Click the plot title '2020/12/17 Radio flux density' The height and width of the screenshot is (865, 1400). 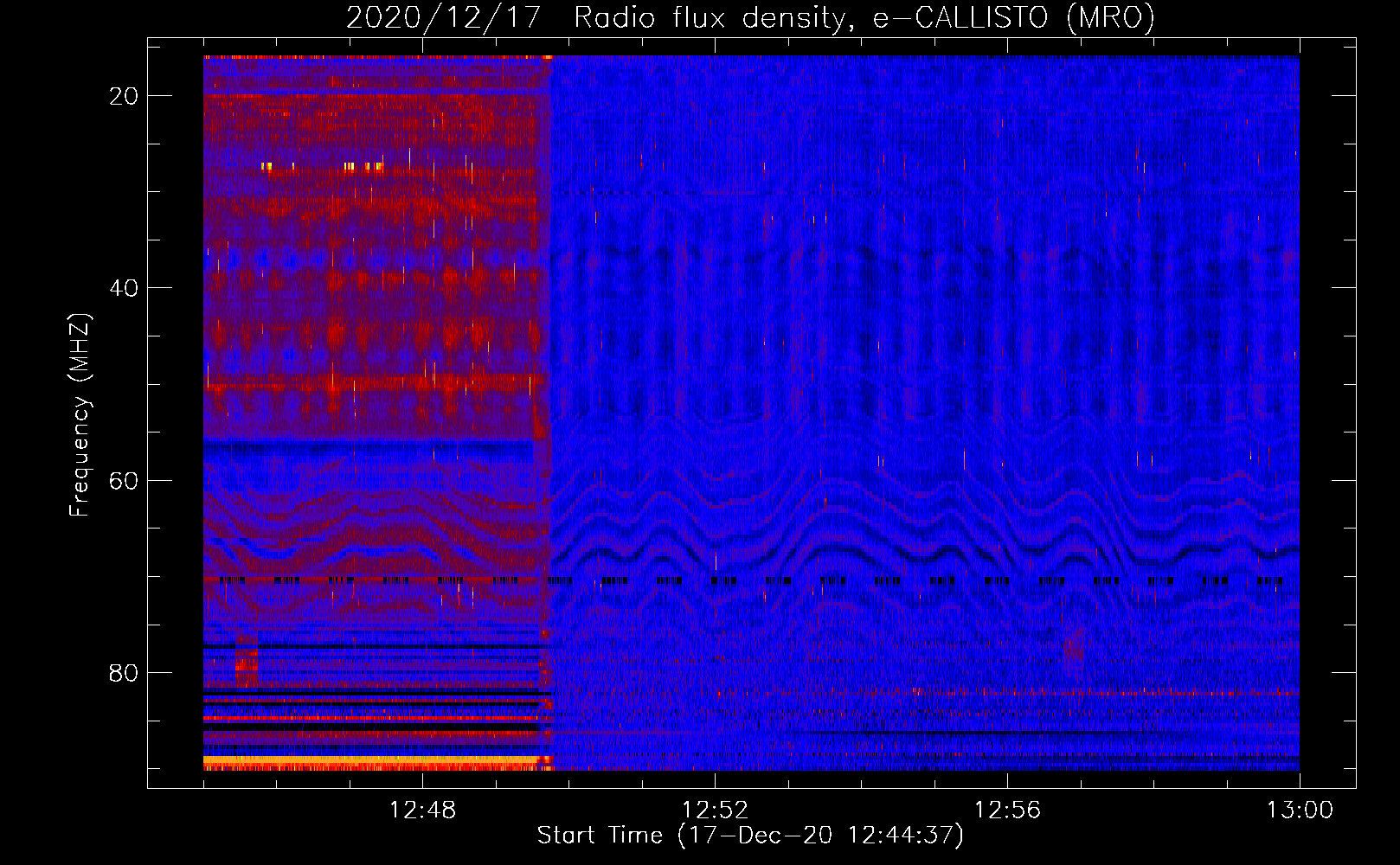point(750,17)
